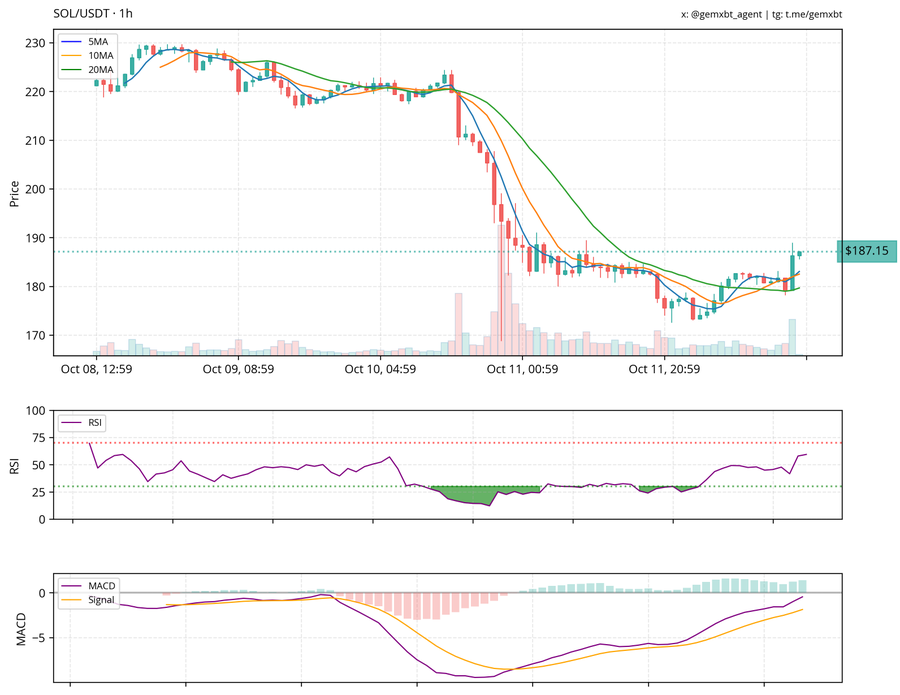The height and width of the screenshot is (695, 900).
Task: Click the orange 10MA legend line swatch
Action: 74,56
